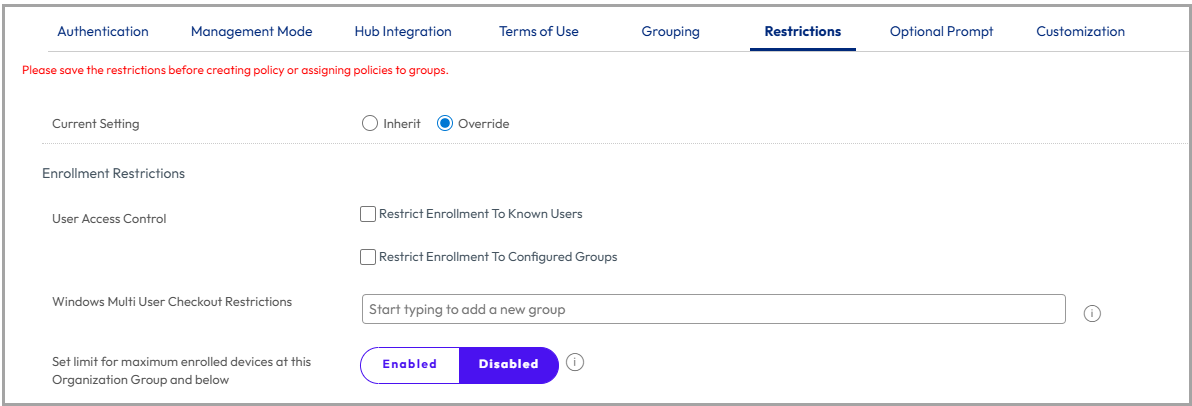Viewport: 1192px width, 406px height.
Task: Focus the Start typing to add group field
Action: tap(714, 309)
